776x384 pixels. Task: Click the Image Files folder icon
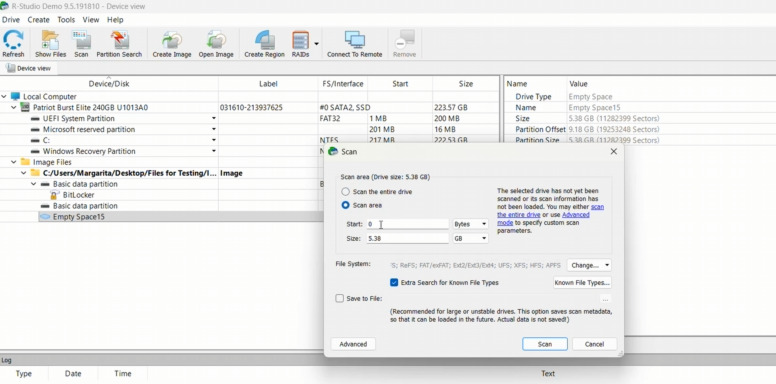[x=25, y=162]
